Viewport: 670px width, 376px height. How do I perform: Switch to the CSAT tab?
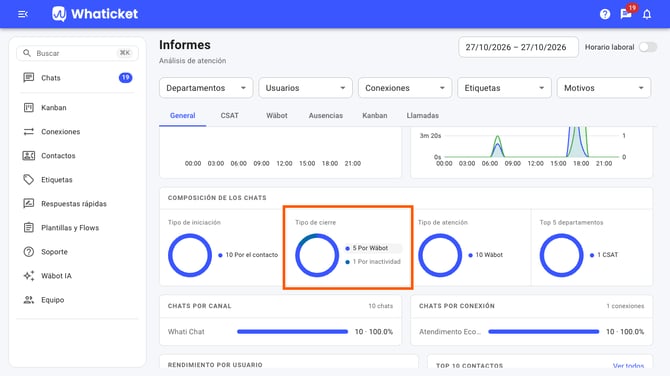229,115
